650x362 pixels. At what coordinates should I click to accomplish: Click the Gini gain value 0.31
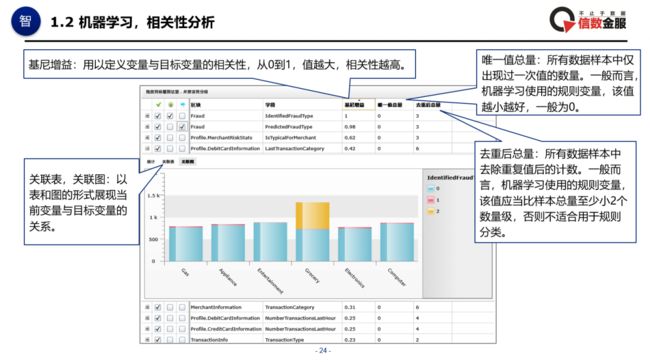click(349, 307)
